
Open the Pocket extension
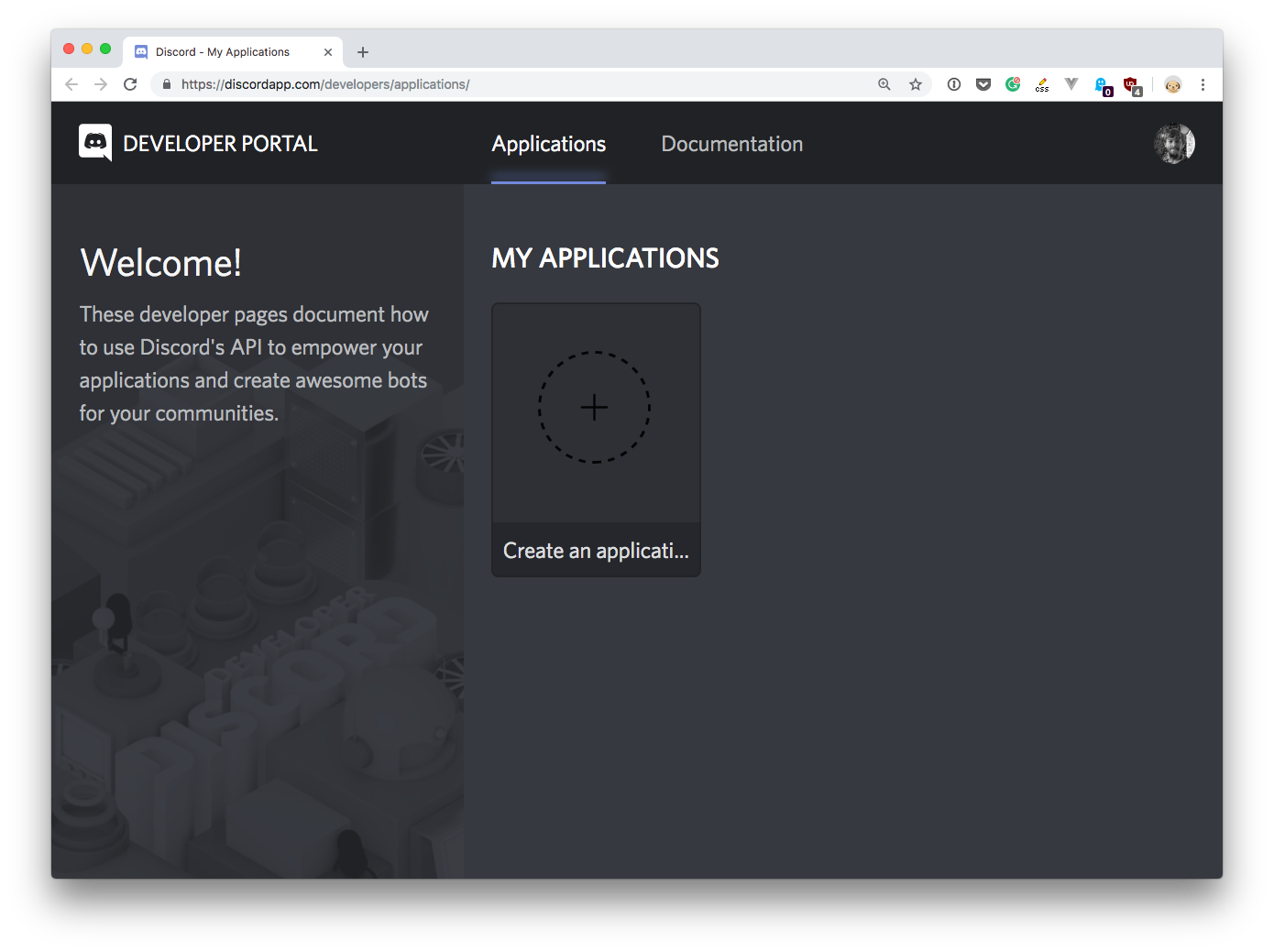[x=983, y=84]
